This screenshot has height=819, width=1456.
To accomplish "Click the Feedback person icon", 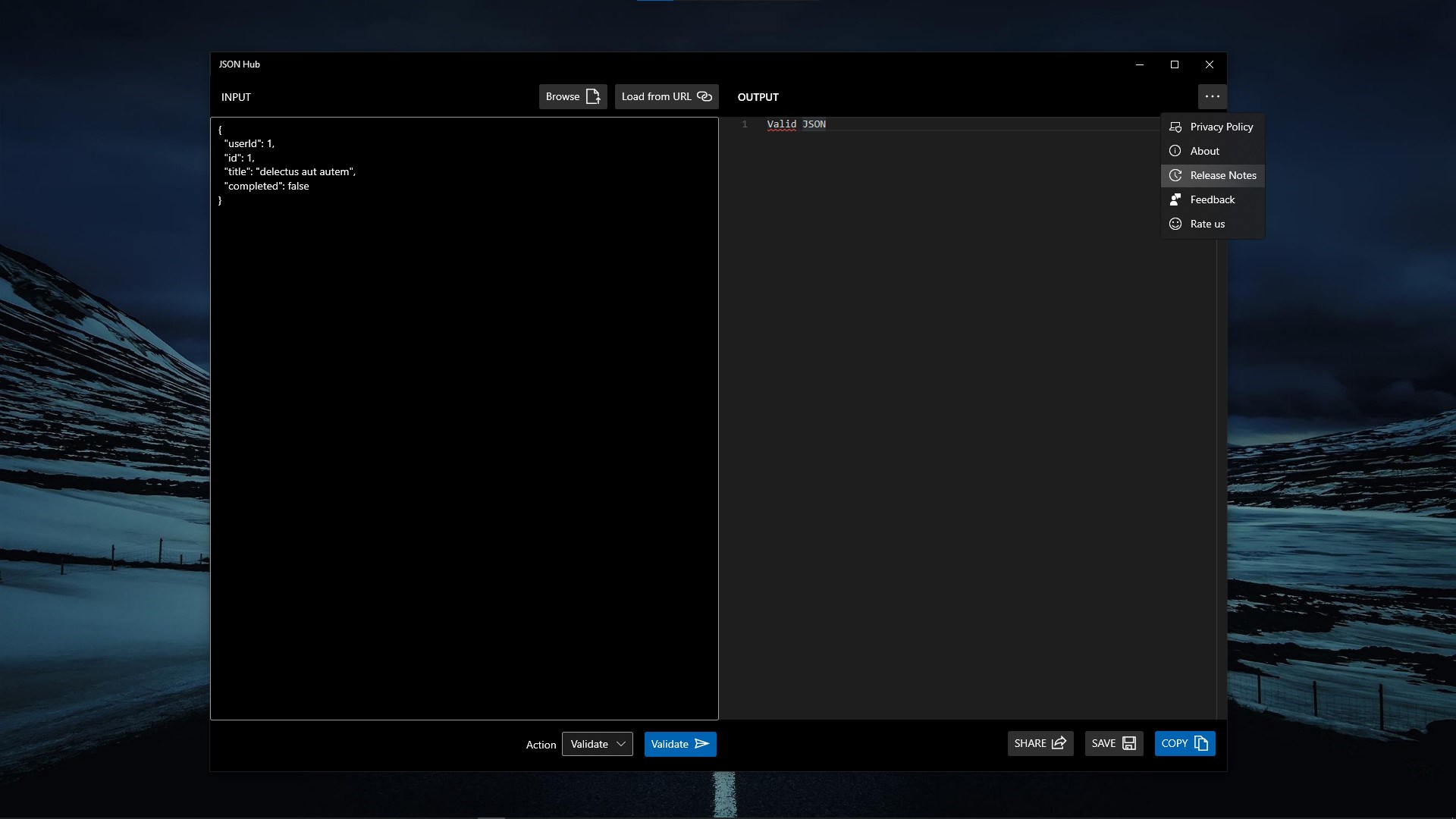I will [1175, 199].
